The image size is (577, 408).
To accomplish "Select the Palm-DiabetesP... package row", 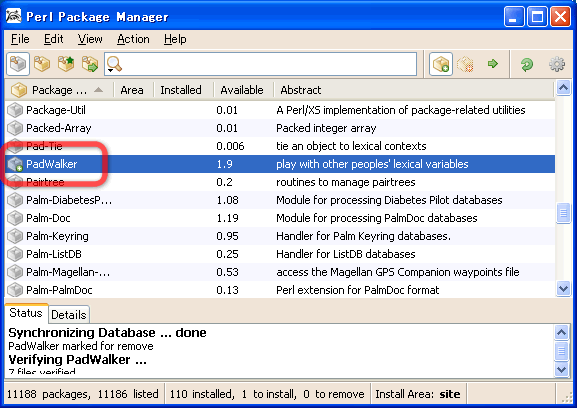I will 280,200.
